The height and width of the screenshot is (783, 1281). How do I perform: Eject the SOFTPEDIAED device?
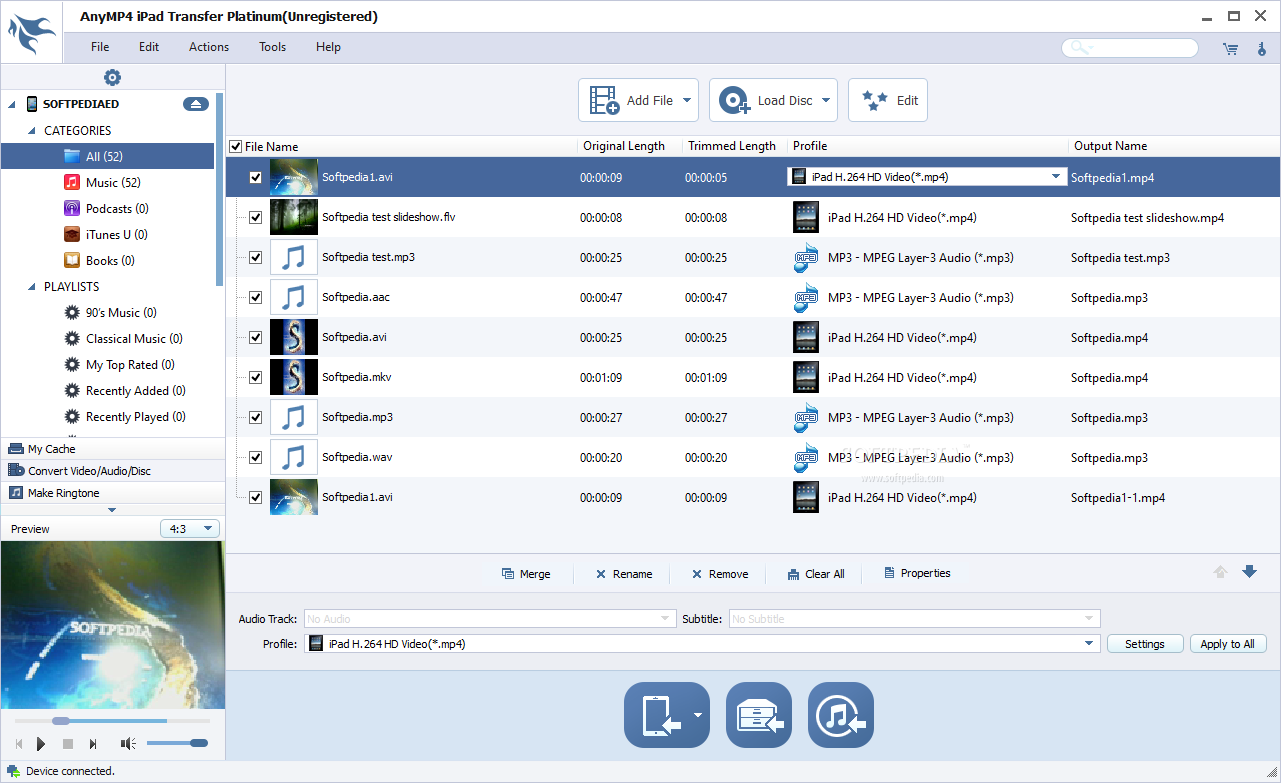195,104
